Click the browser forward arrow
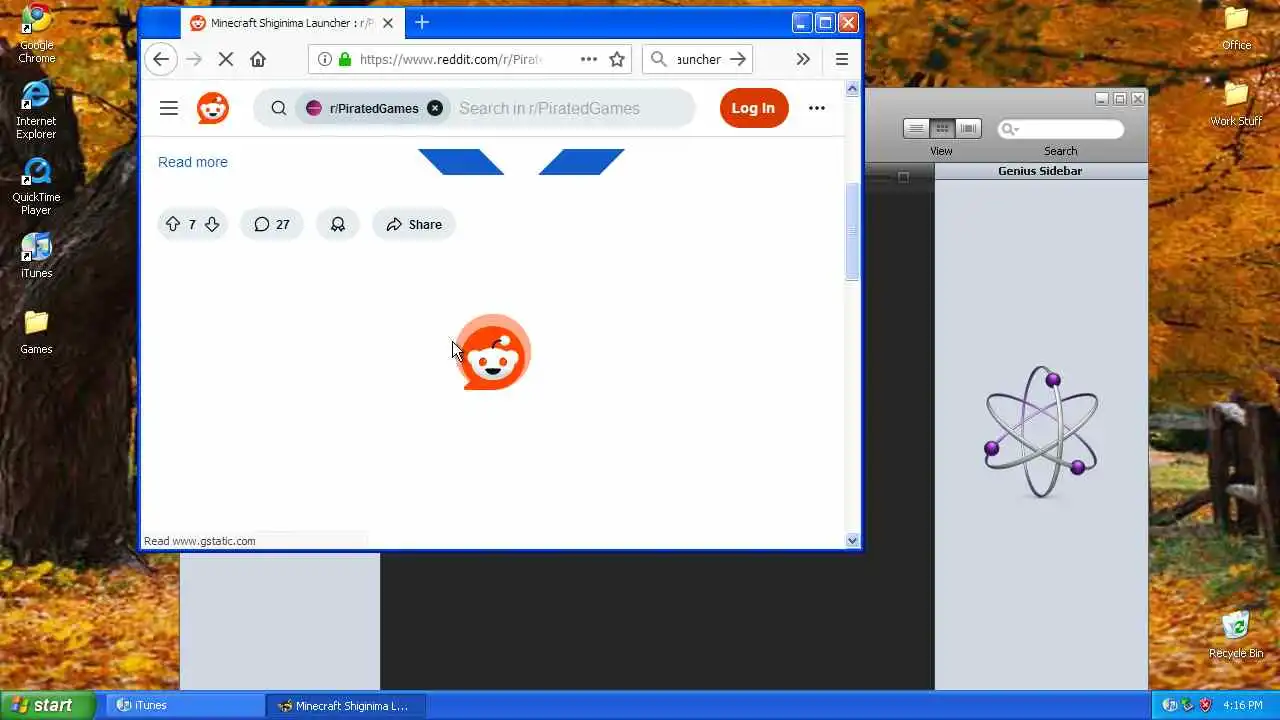Viewport: 1280px width, 720px height. (194, 59)
